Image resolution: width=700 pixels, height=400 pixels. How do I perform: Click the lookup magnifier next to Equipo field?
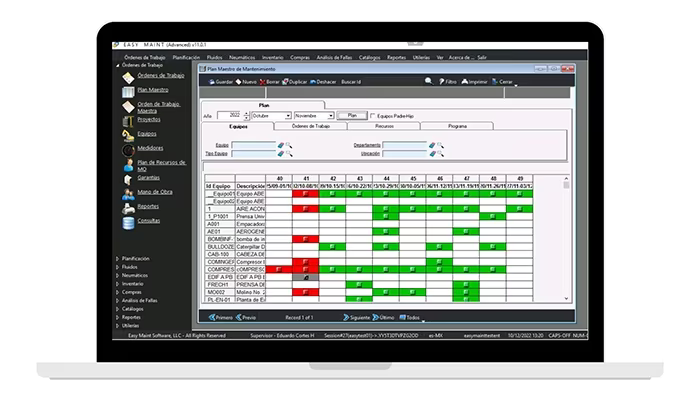pyautogui.click(x=288, y=145)
